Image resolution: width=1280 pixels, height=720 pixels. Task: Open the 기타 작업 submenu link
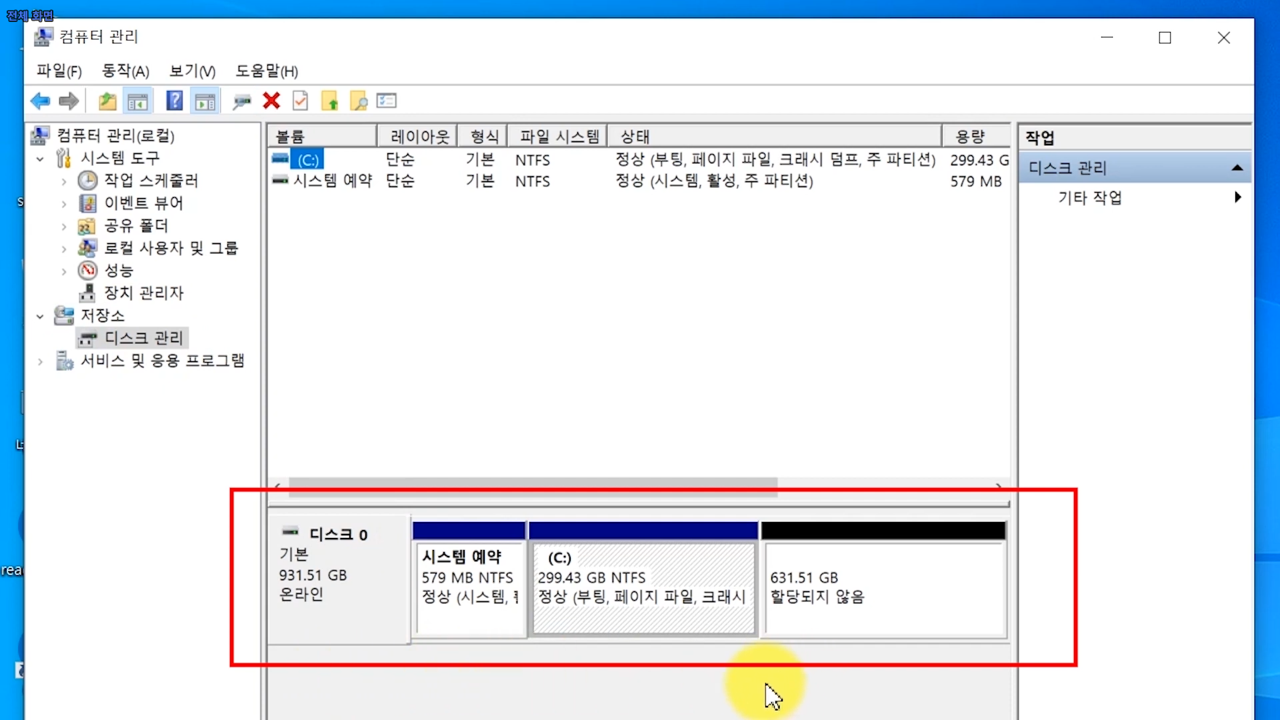coord(1090,198)
